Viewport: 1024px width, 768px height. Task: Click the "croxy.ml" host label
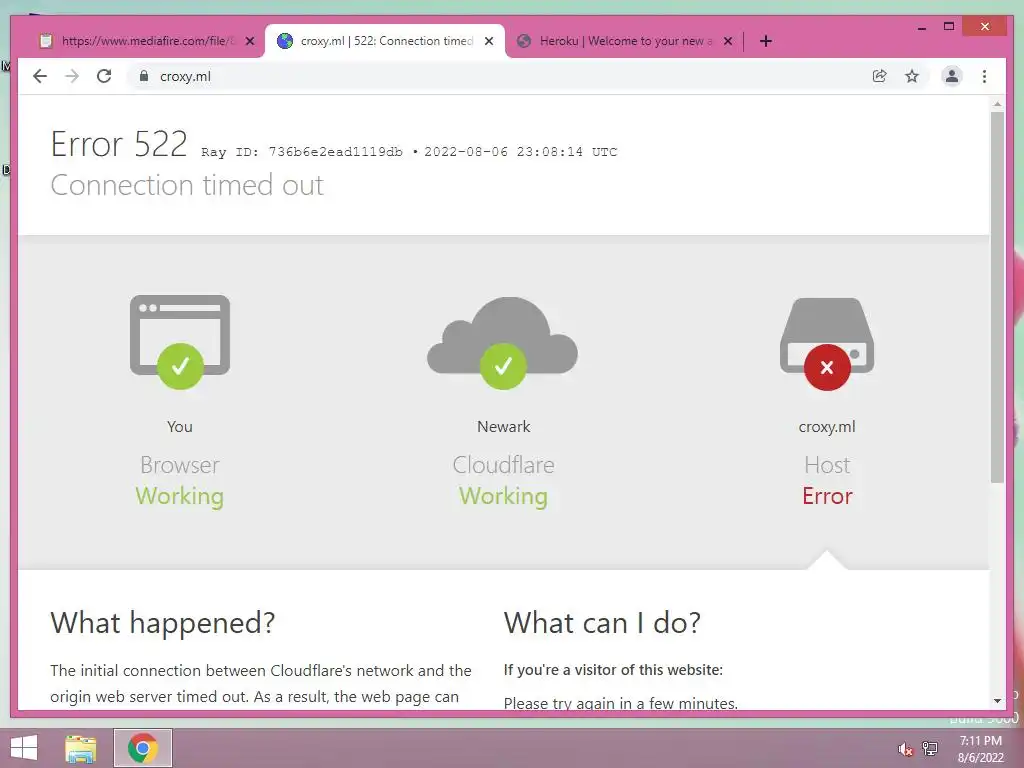827,426
